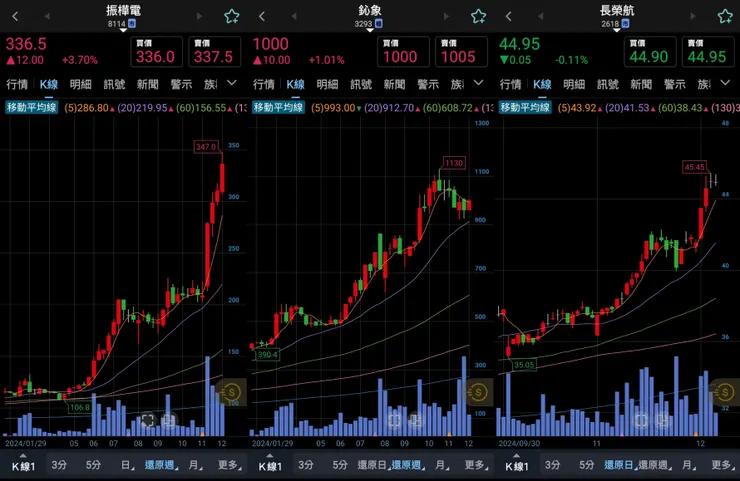
Task: Expand 振樺電 chart to fullscreen
Action: [148, 420]
